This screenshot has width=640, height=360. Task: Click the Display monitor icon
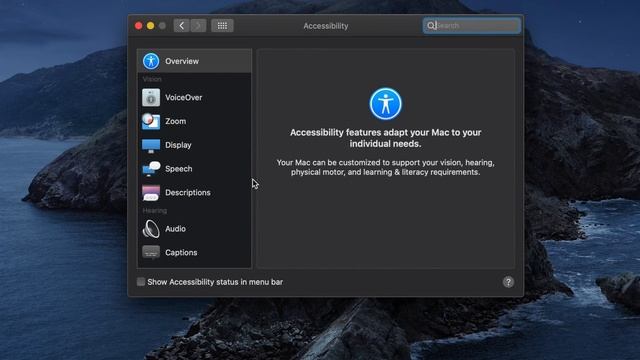point(151,145)
